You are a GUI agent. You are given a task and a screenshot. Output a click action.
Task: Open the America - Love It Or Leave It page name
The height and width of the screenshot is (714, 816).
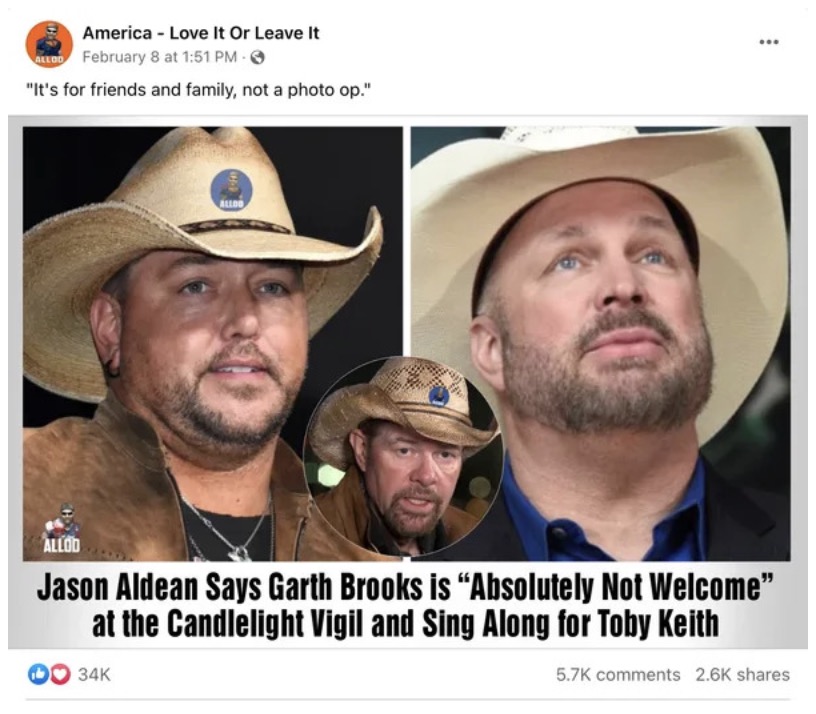[x=201, y=33]
